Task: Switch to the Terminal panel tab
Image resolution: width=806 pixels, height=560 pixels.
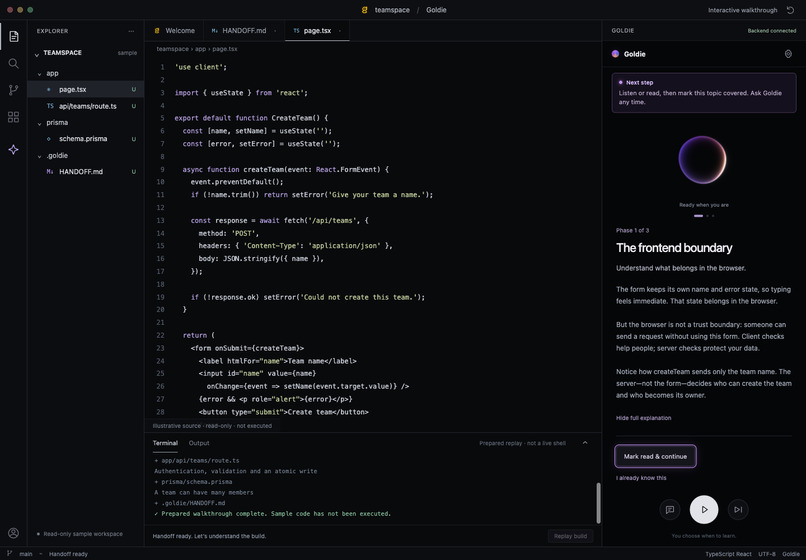Action: click(x=165, y=443)
